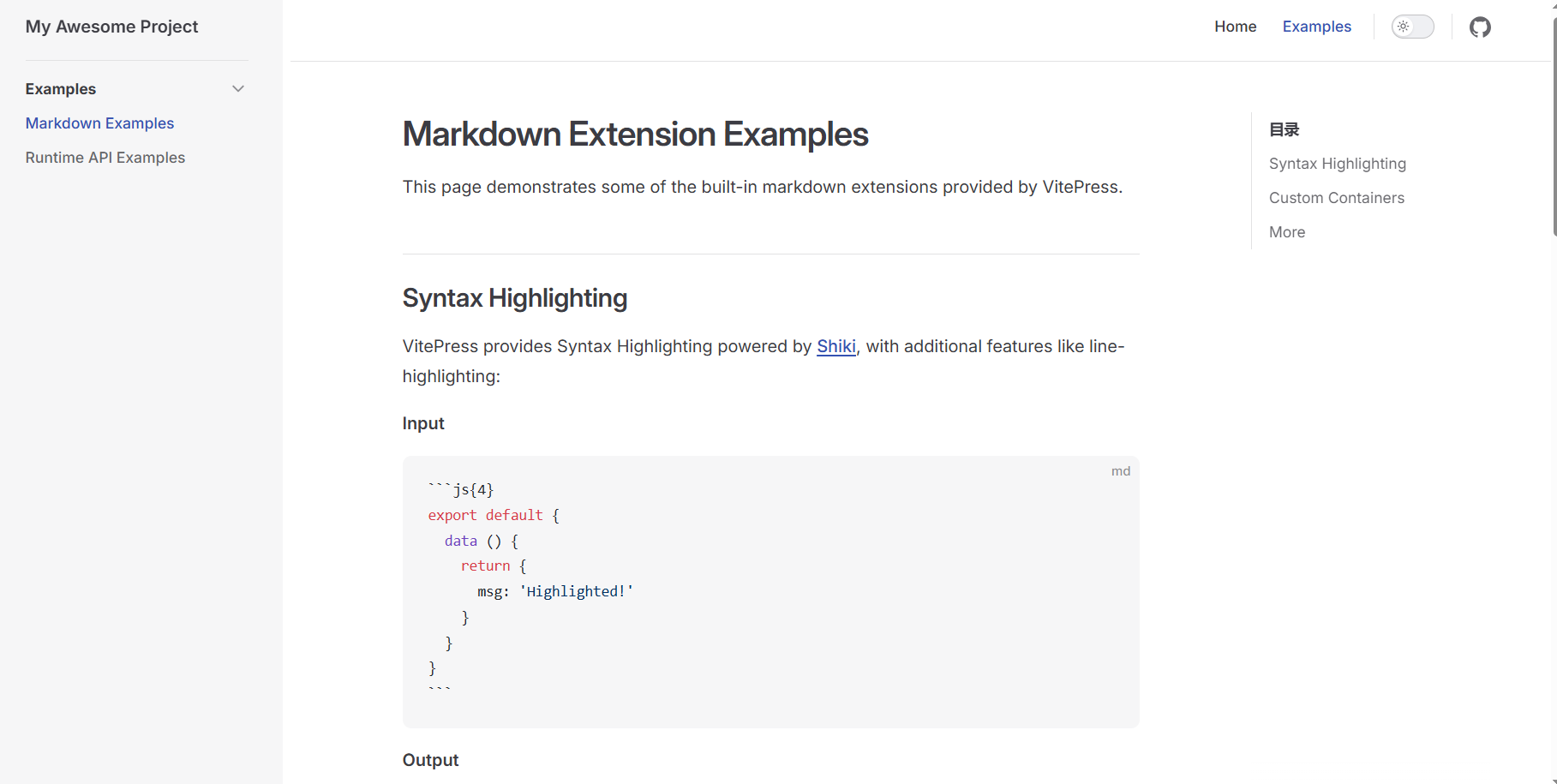Screen dimensions: 1557x784
Task: Click the 目录 outline title
Action: [x=1284, y=129]
